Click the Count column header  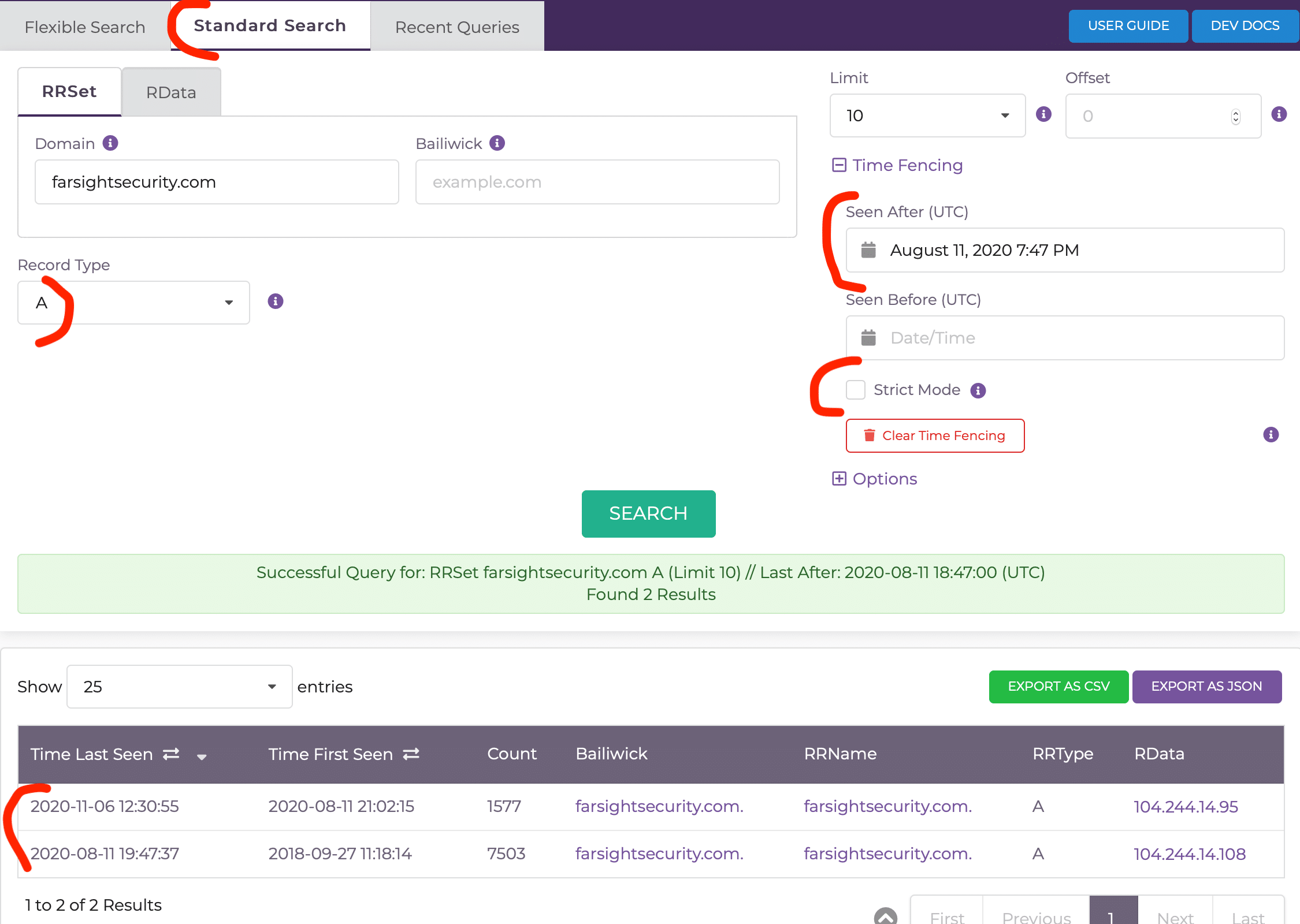(512, 754)
